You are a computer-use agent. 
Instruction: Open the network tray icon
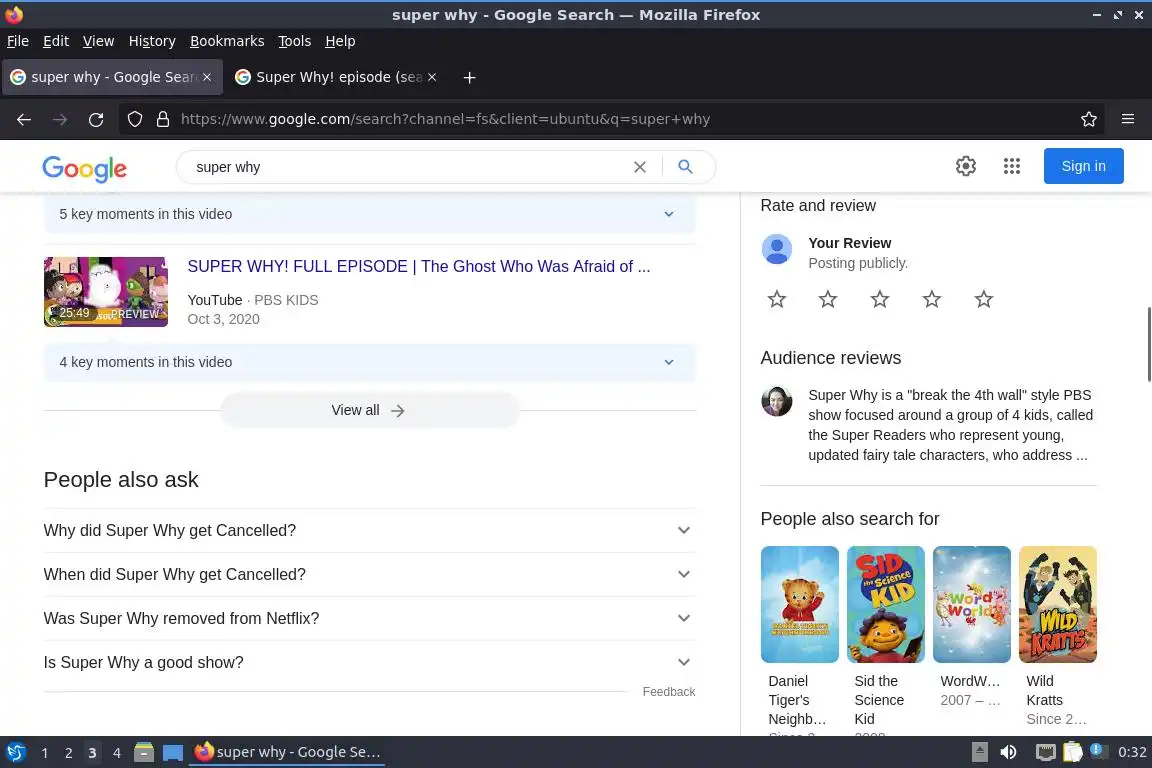point(1045,752)
